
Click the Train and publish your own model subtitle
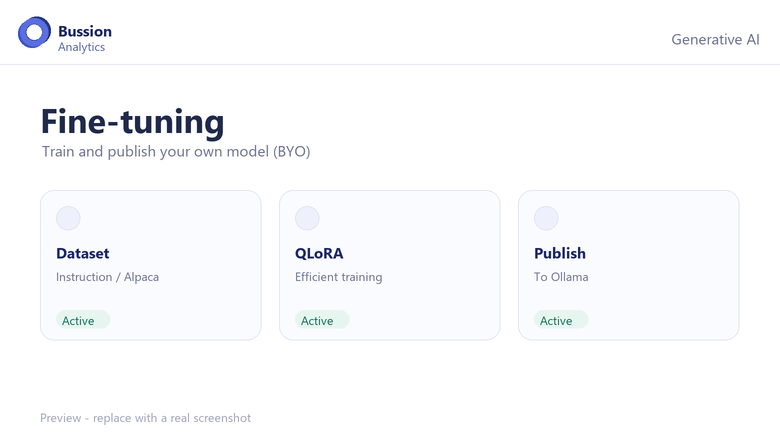click(176, 151)
